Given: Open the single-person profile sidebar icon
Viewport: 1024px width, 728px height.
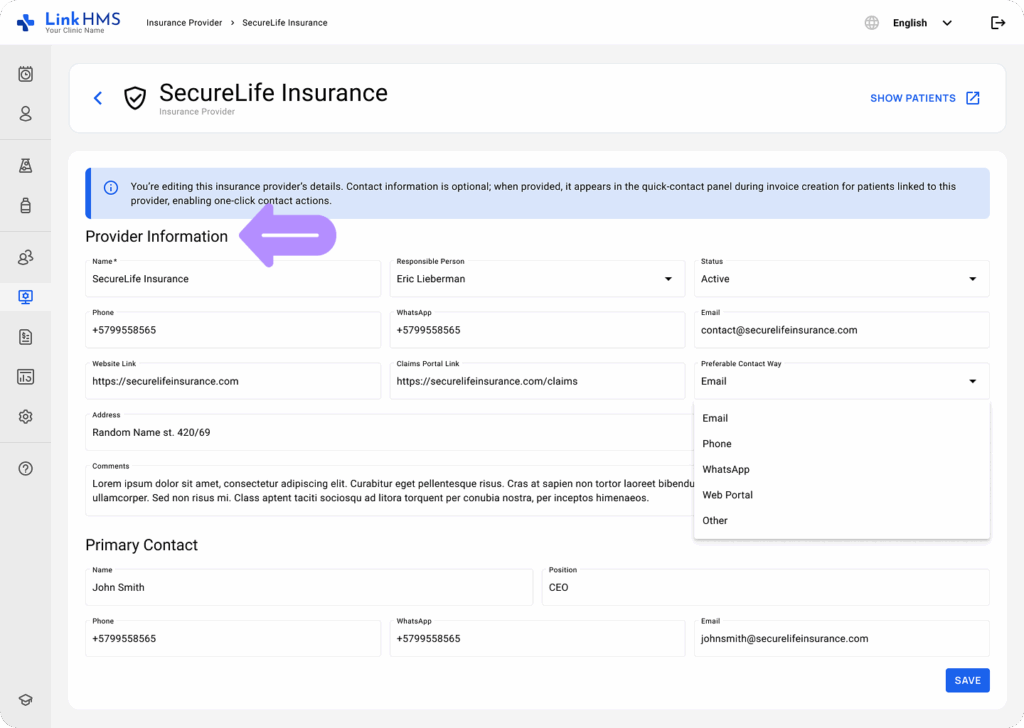Looking at the screenshot, I should pos(26,114).
